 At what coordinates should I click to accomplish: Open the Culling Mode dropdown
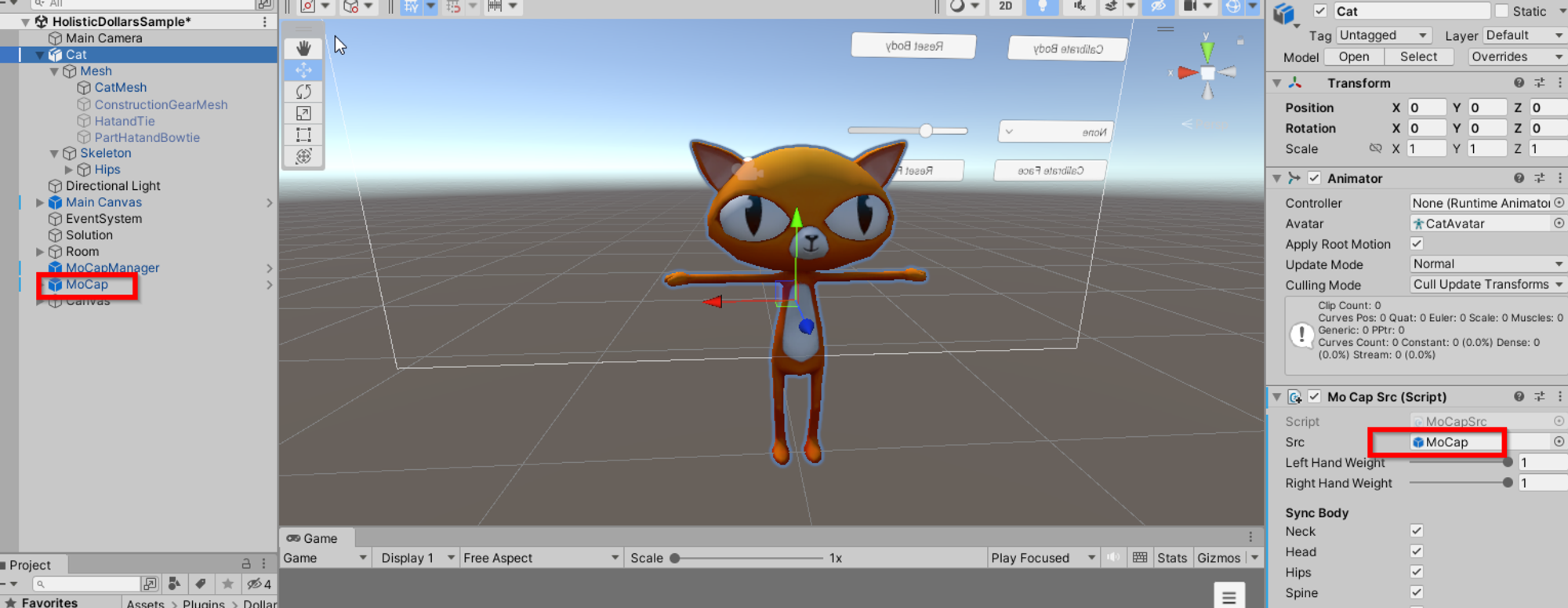pos(1486,285)
